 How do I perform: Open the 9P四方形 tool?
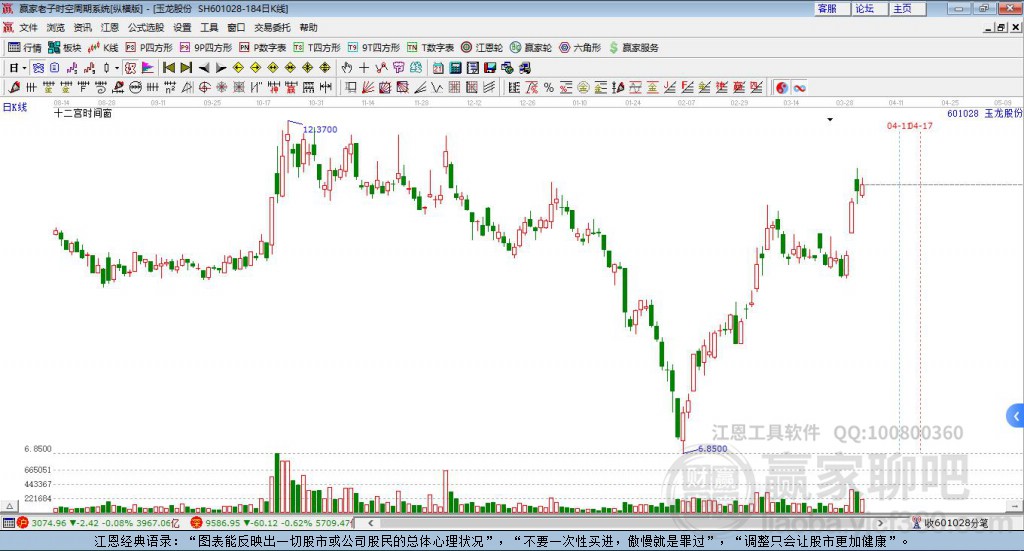click(x=206, y=48)
